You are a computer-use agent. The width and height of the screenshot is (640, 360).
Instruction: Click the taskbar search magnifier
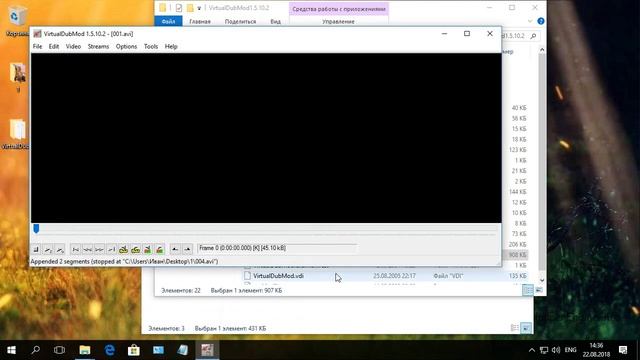pyautogui.click(x=36, y=350)
